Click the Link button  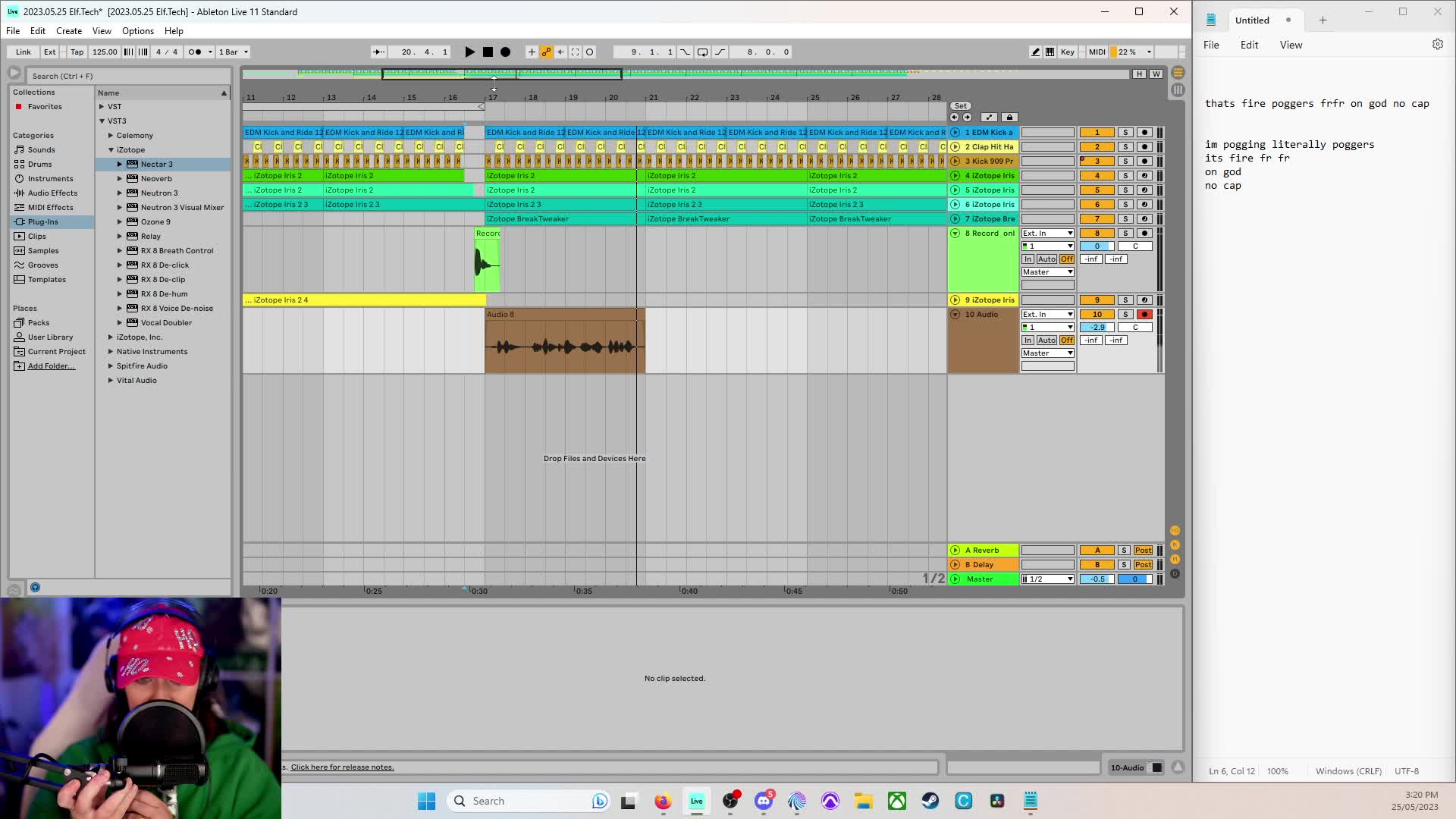pyautogui.click(x=24, y=52)
